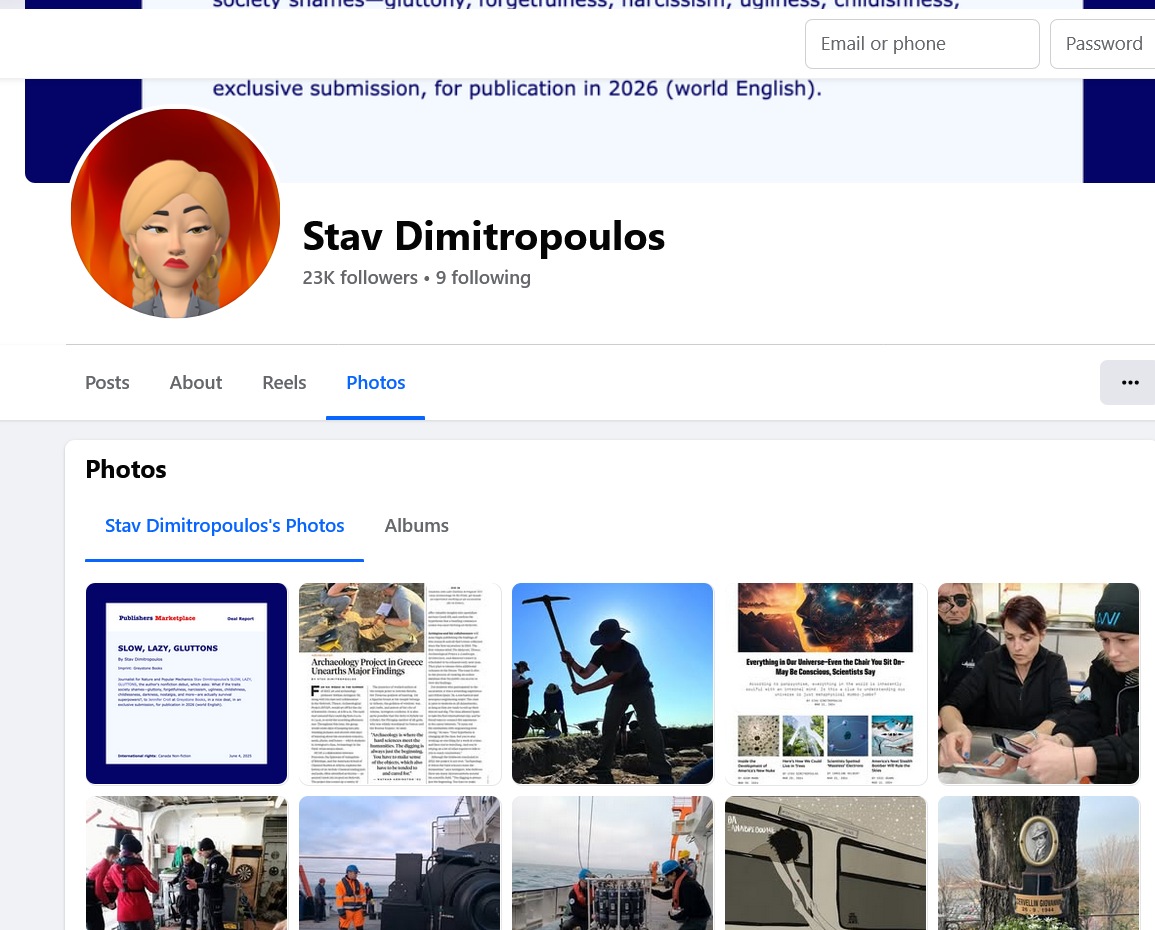Switch to the Posts tab
This screenshot has width=1155, height=930.
tap(108, 382)
